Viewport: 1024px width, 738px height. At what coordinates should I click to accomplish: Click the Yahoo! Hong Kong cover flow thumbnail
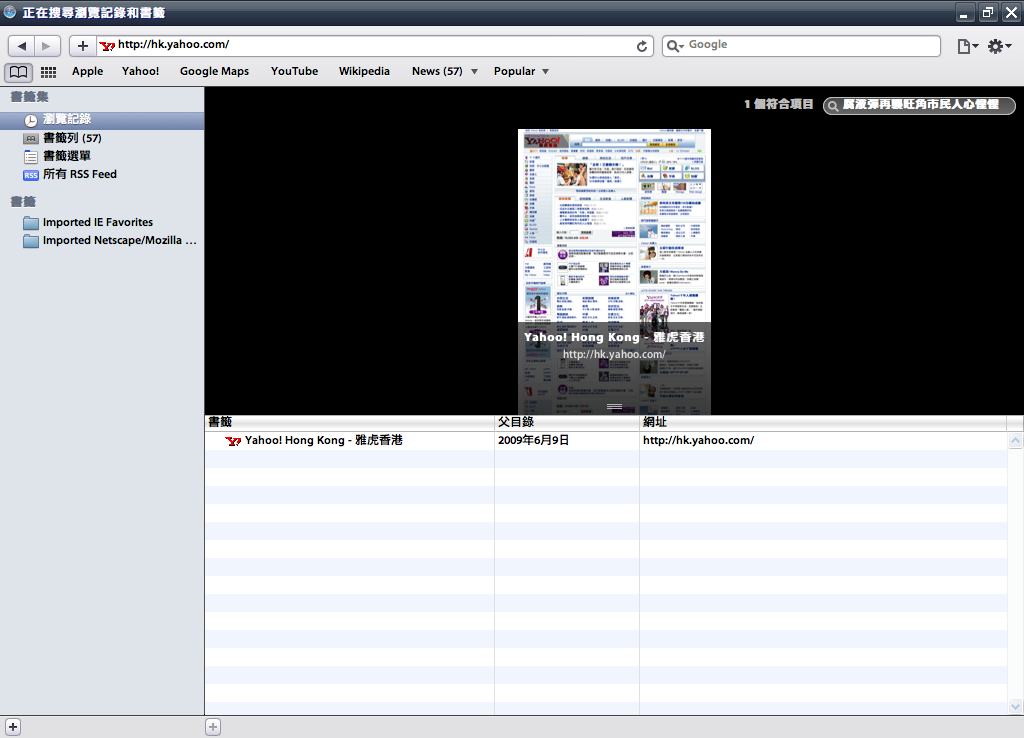point(614,250)
